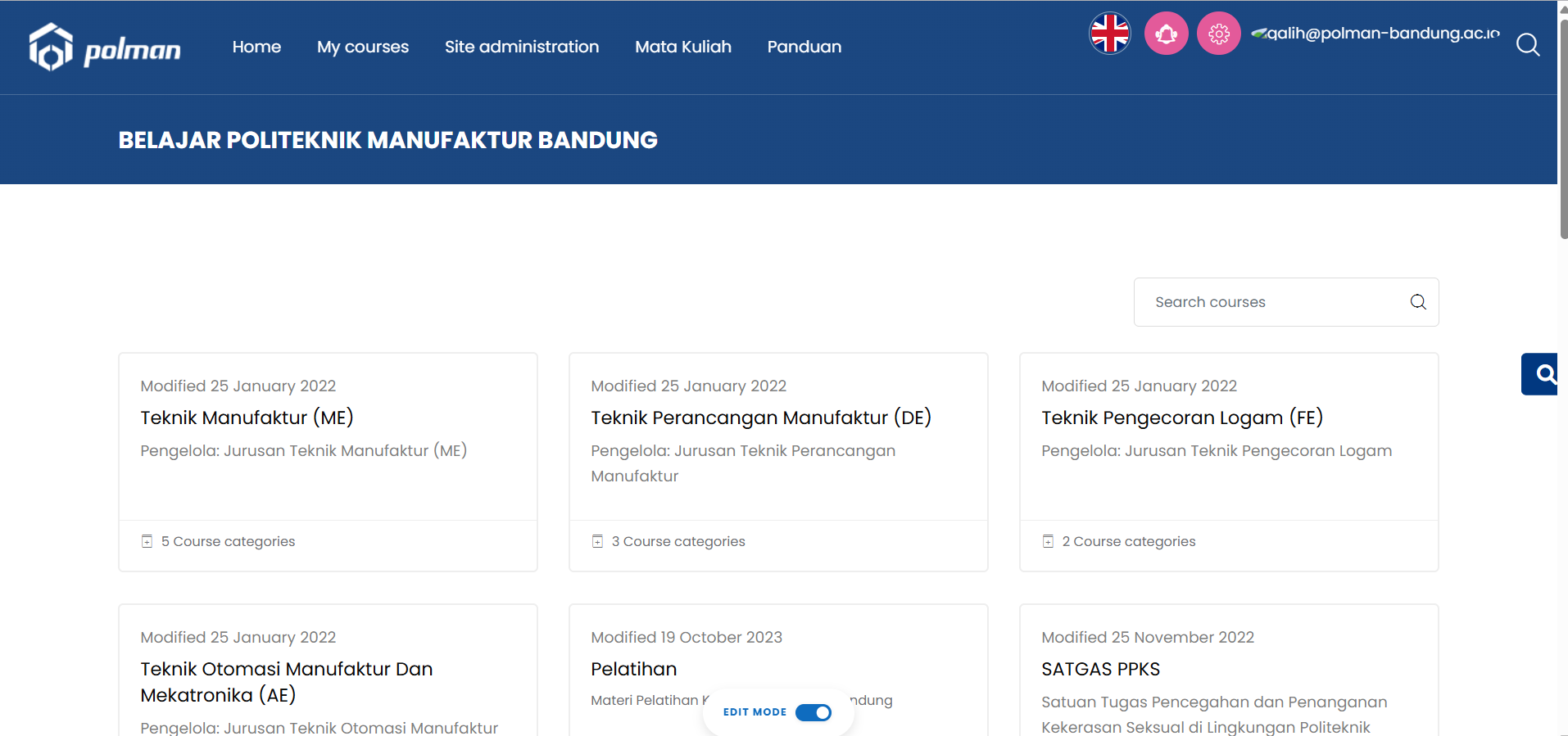Open Teknik Perancangan Manufaktur (DE) category
This screenshot has height=736, width=1568.
761,418
